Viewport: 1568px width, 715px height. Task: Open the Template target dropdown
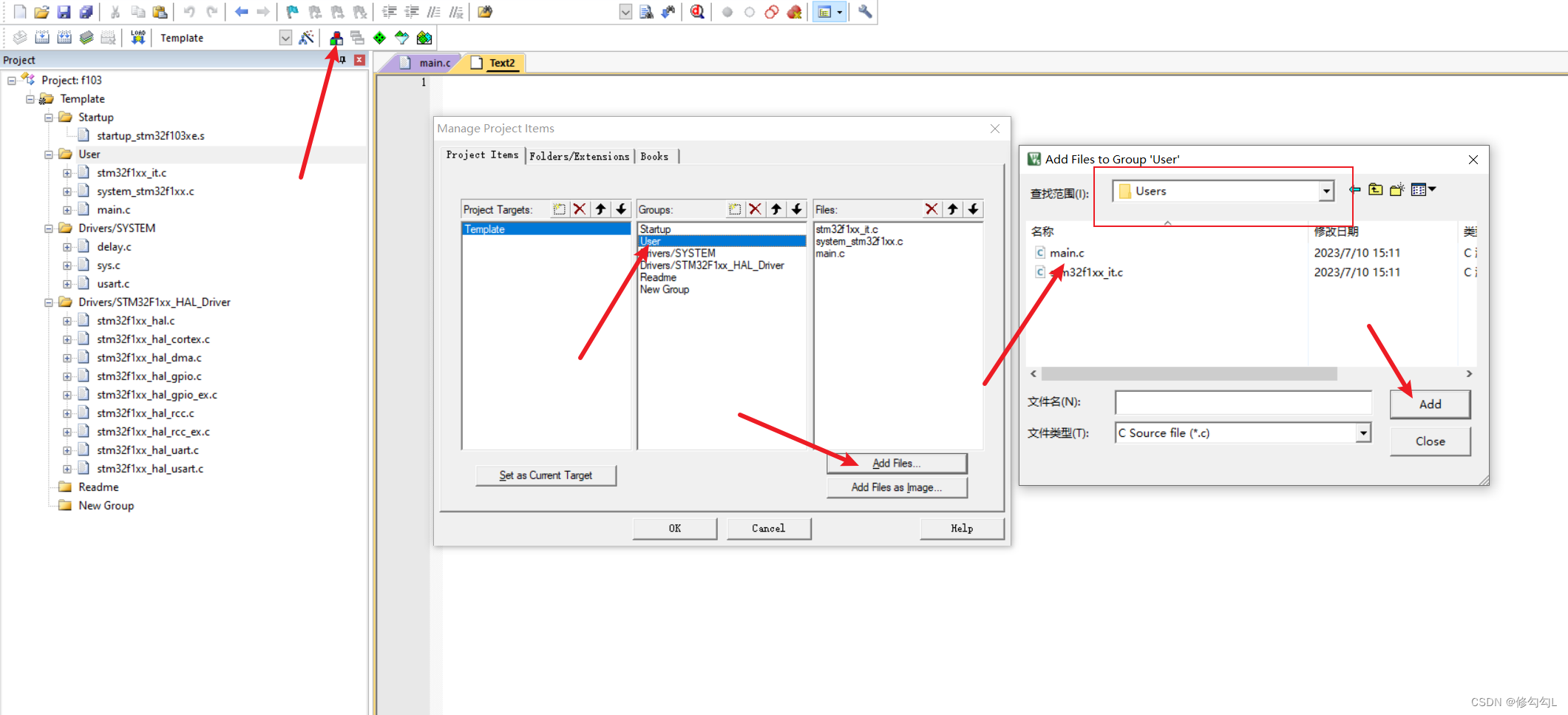(x=285, y=38)
